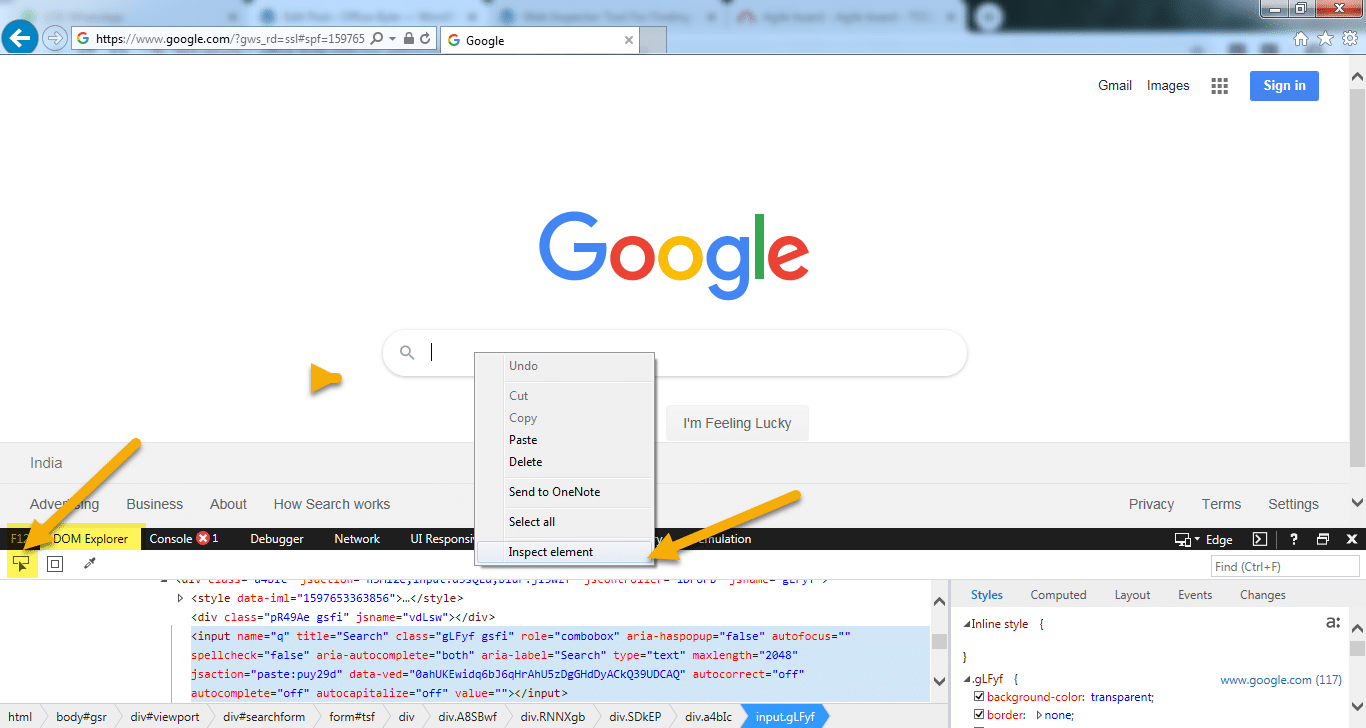Open the Terms footer link
This screenshot has height=728, width=1366.
(1221, 504)
